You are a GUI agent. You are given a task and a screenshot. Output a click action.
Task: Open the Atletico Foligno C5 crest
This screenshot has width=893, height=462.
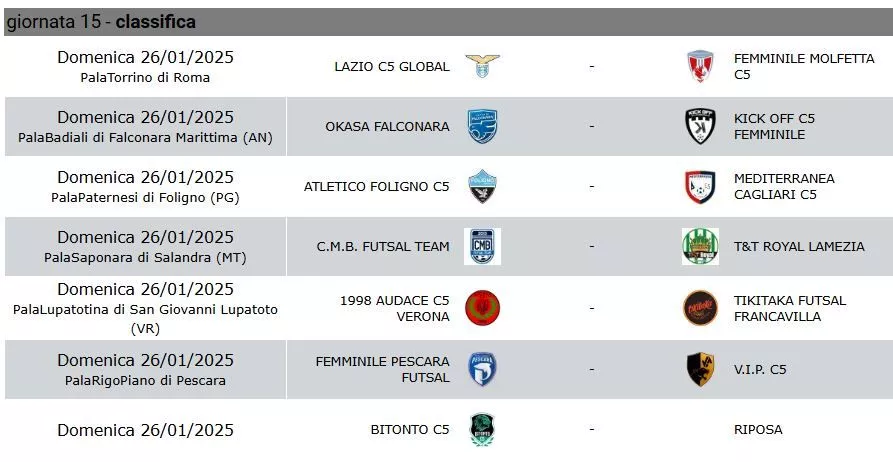coord(482,186)
